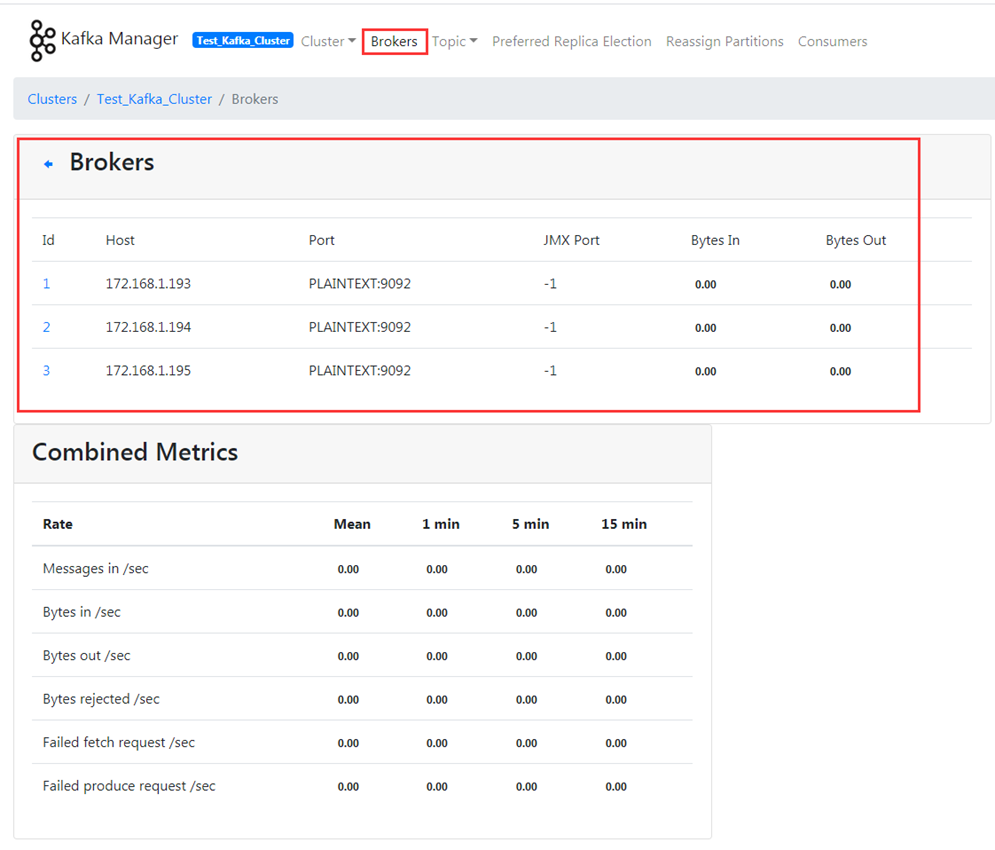Click JMX Port value for broker 2

(550, 327)
